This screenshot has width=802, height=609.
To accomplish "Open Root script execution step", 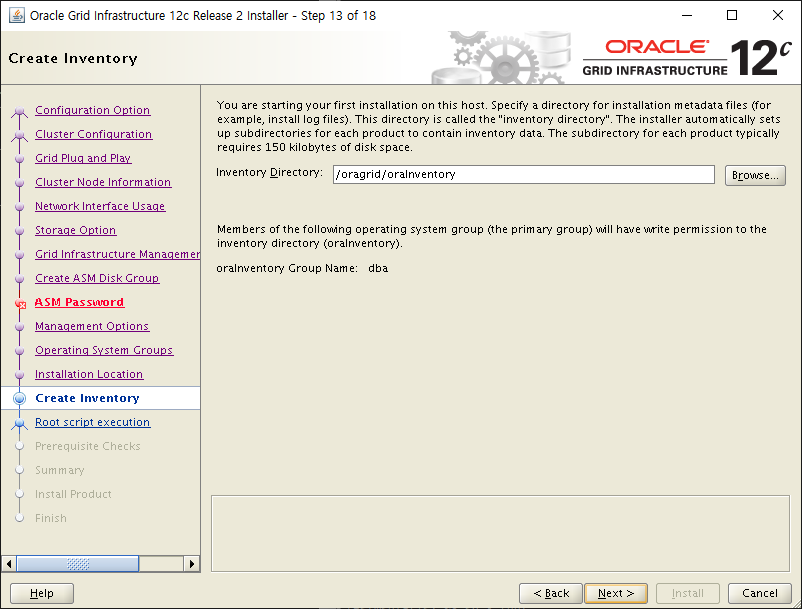I will point(93,422).
